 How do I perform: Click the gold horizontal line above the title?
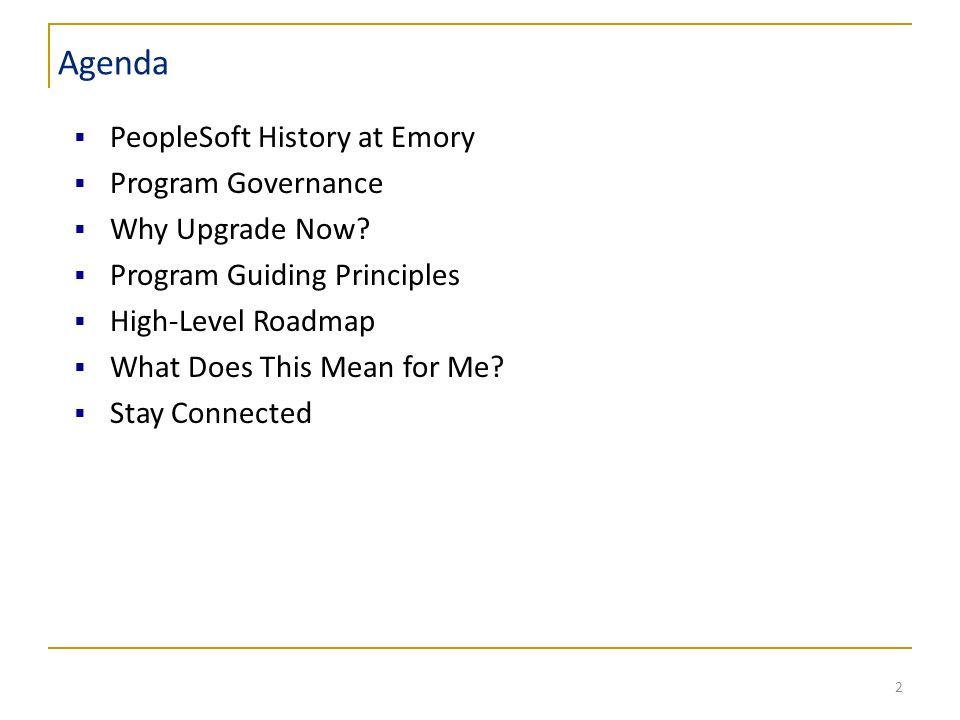click(480, 24)
